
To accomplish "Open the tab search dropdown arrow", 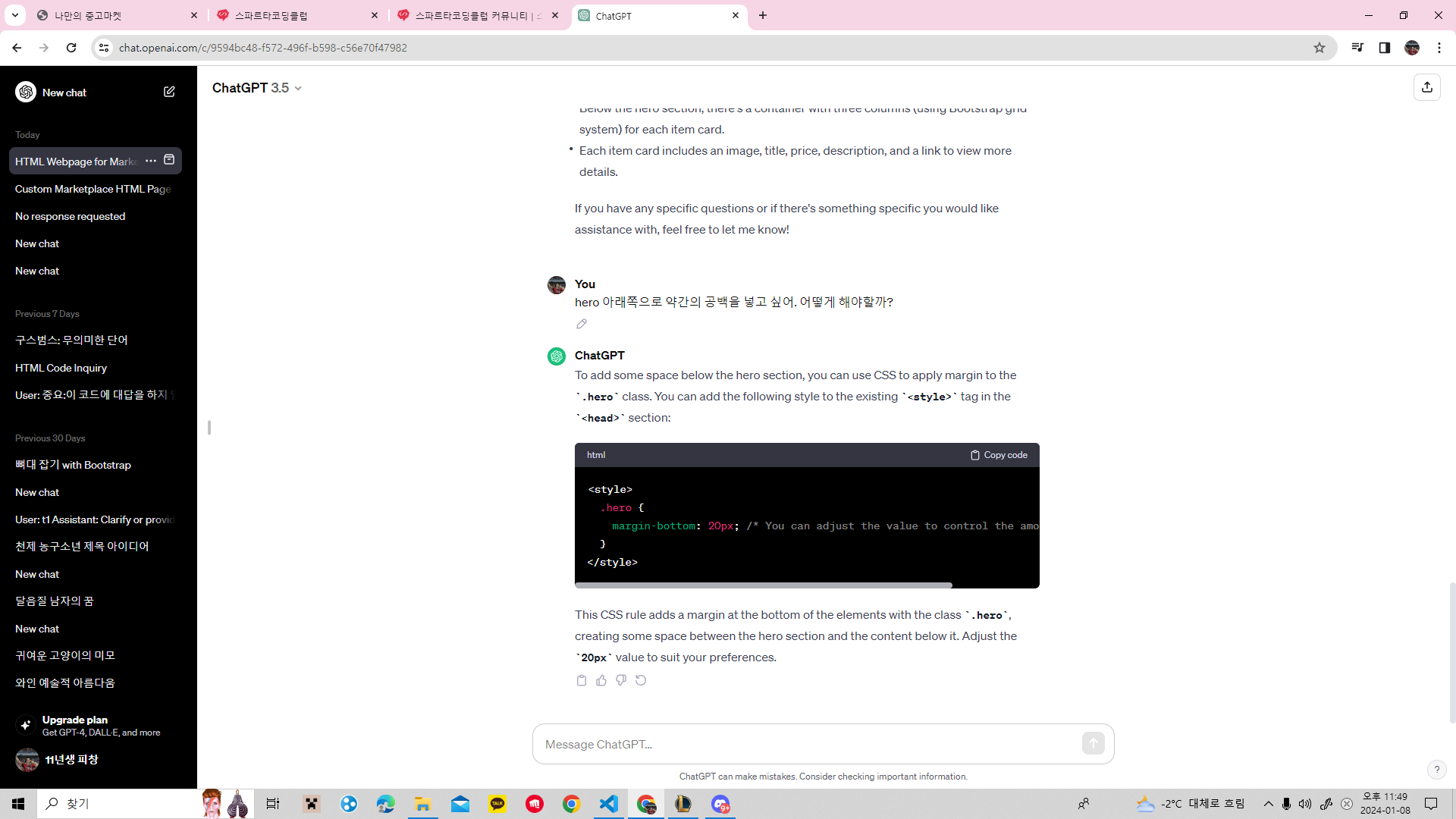I will [15, 15].
